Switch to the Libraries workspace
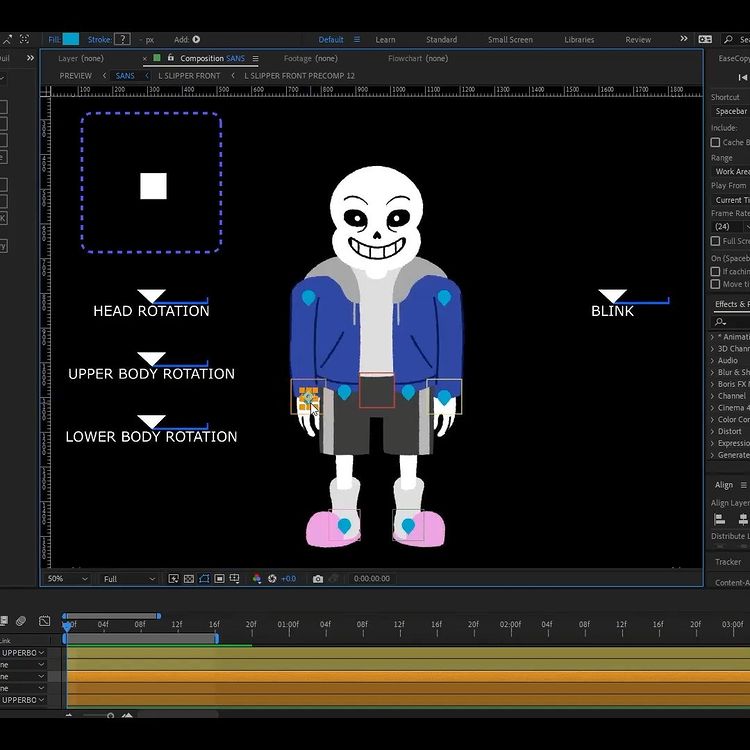Image resolution: width=750 pixels, height=750 pixels. coord(579,40)
